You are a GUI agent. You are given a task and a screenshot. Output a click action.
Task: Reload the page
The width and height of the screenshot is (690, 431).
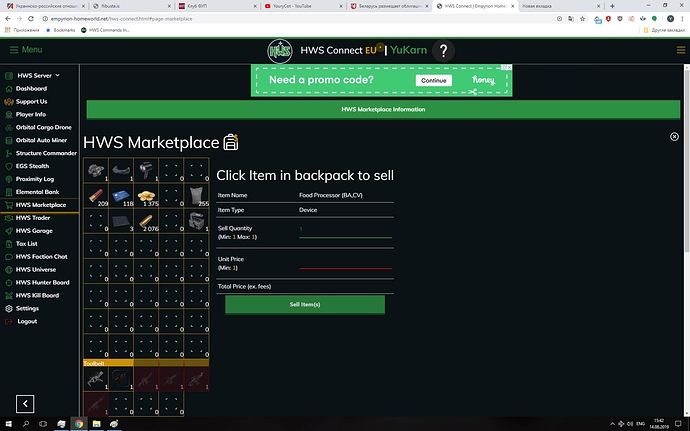pos(31,18)
